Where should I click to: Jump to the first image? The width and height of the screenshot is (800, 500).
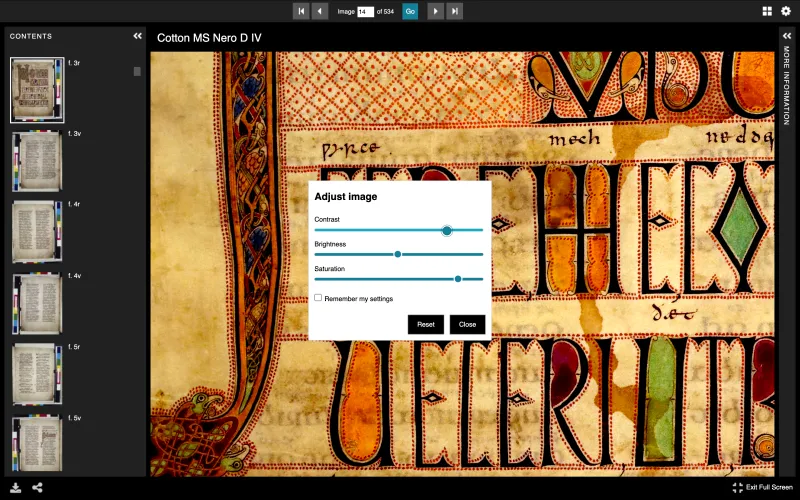(x=301, y=11)
